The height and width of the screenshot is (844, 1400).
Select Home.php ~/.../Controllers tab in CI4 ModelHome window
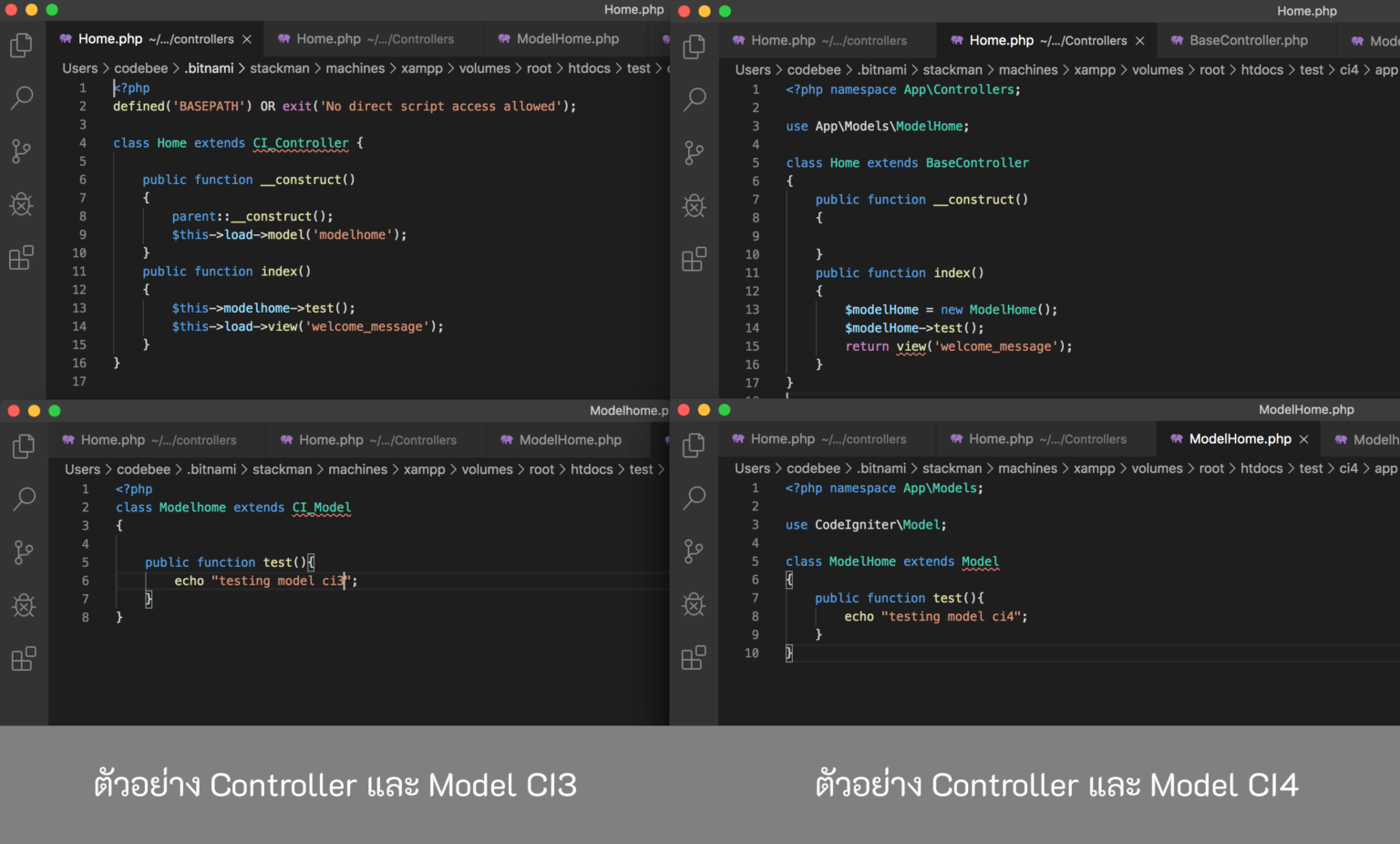pos(1046,439)
